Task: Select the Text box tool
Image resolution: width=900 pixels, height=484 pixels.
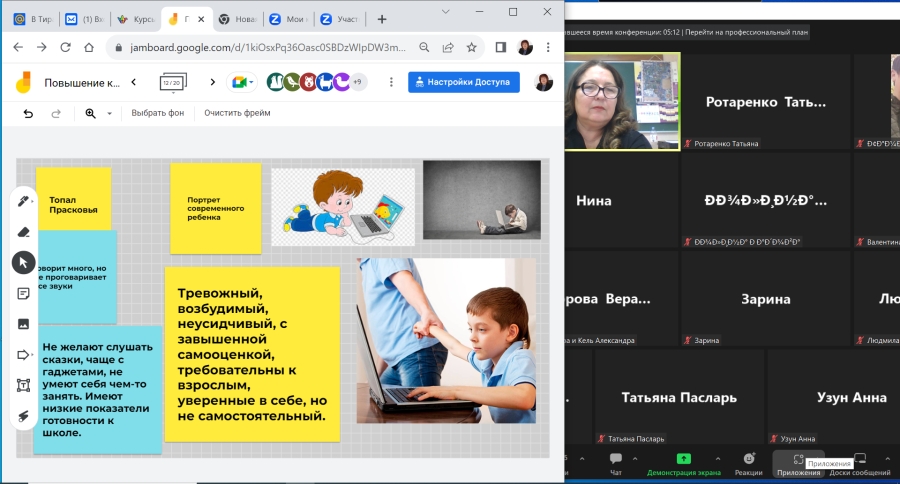Action: [x=24, y=385]
